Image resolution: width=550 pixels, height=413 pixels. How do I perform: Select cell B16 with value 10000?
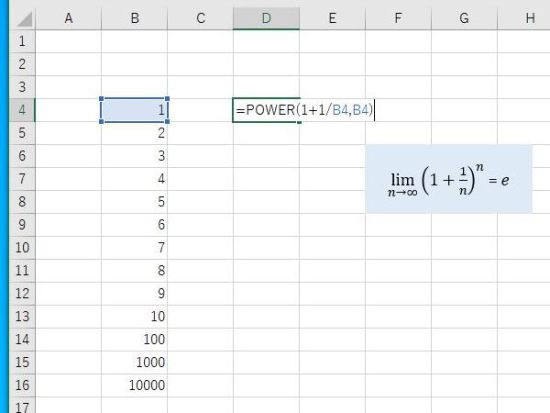coord(134,385)
